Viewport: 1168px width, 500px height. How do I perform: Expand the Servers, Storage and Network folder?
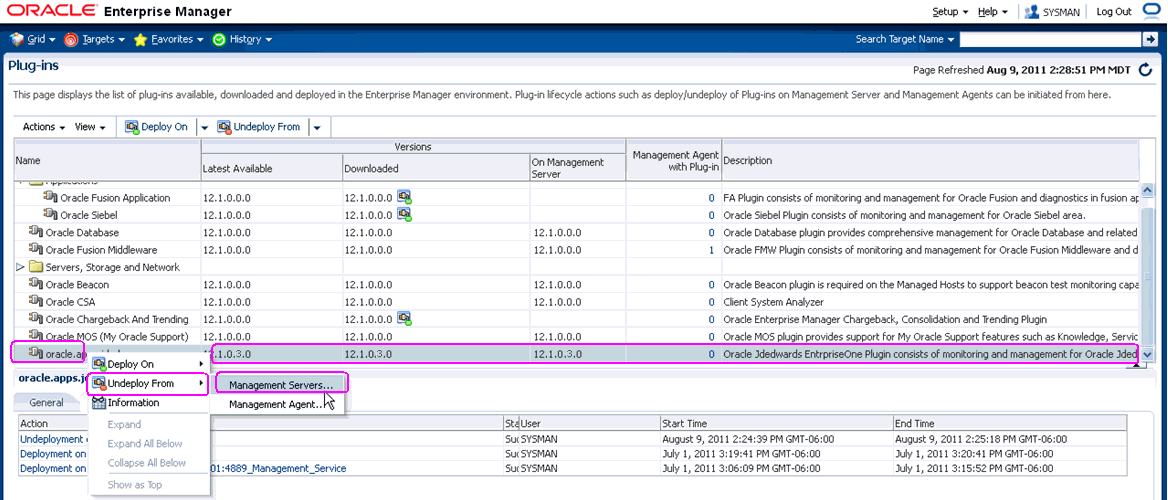[21, 267]
